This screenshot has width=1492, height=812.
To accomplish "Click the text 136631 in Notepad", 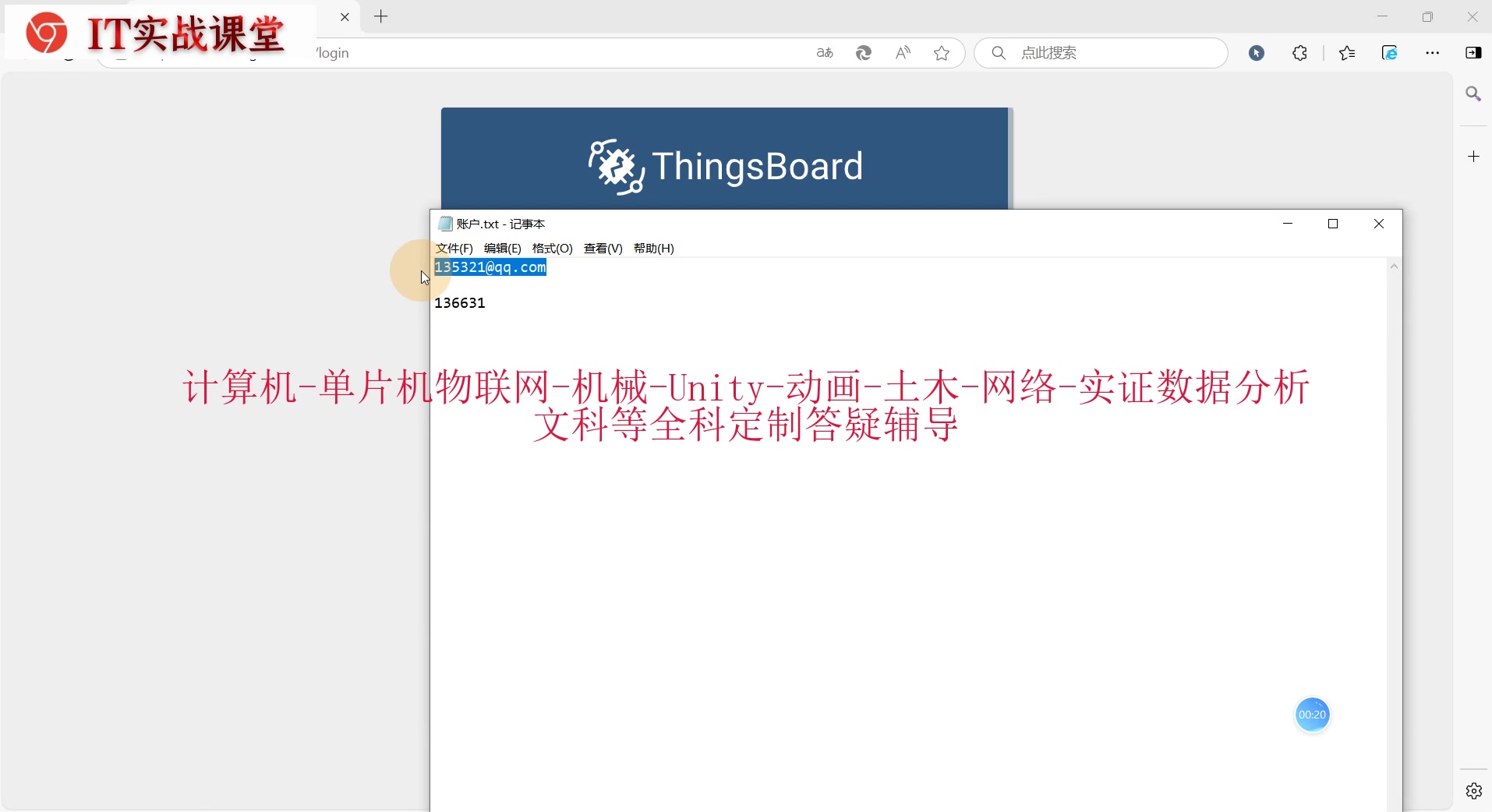I will (460, 302).
